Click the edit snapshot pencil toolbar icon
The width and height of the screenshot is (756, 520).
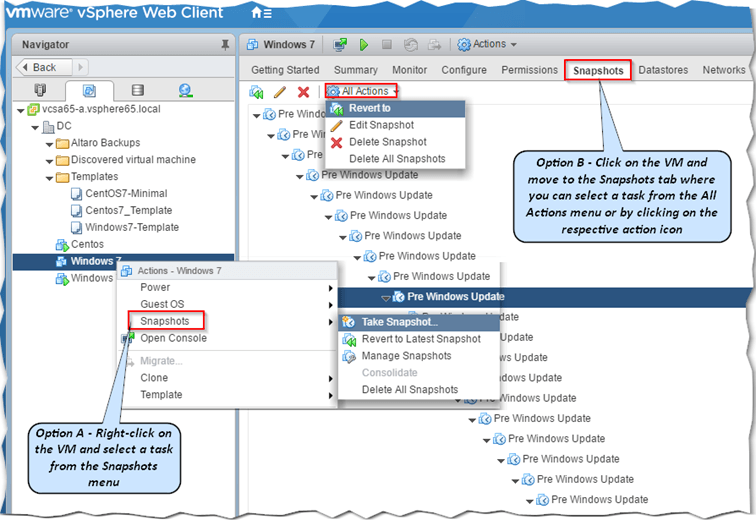point(280,92)
